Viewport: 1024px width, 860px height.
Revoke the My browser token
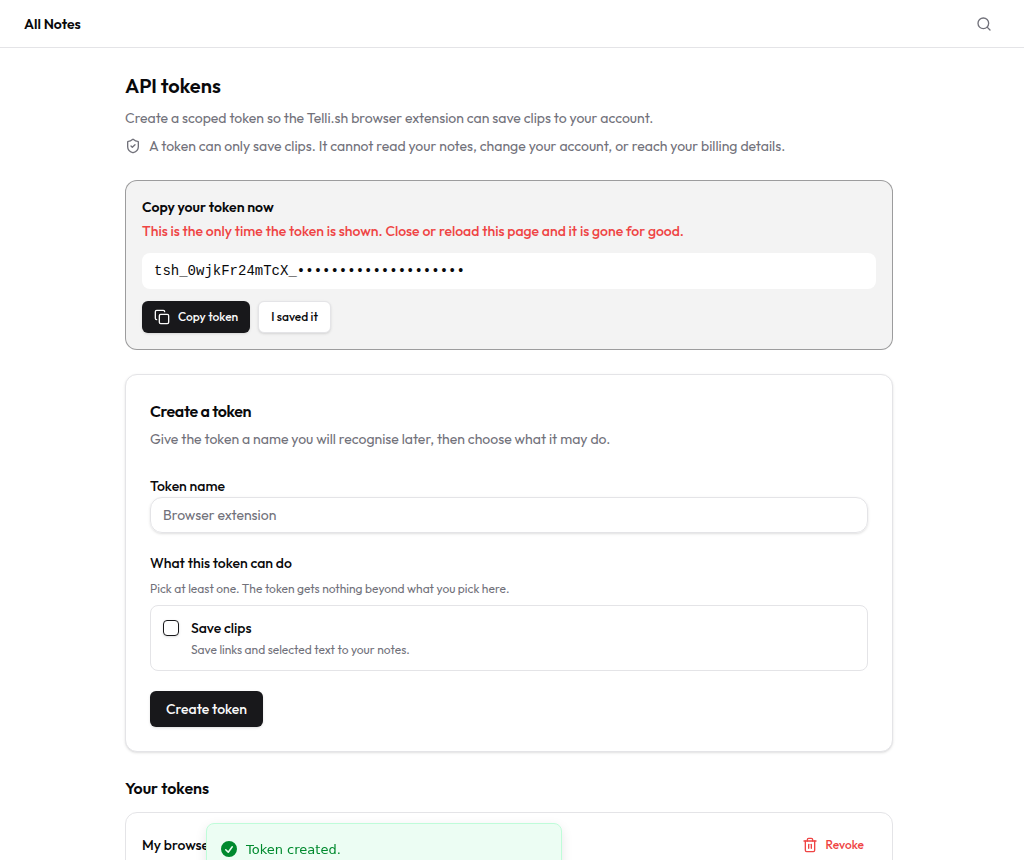tap(833, 845)
